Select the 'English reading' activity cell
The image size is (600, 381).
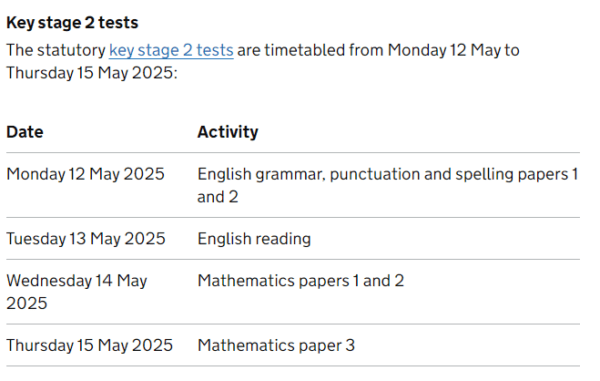[x=254, y=239]
